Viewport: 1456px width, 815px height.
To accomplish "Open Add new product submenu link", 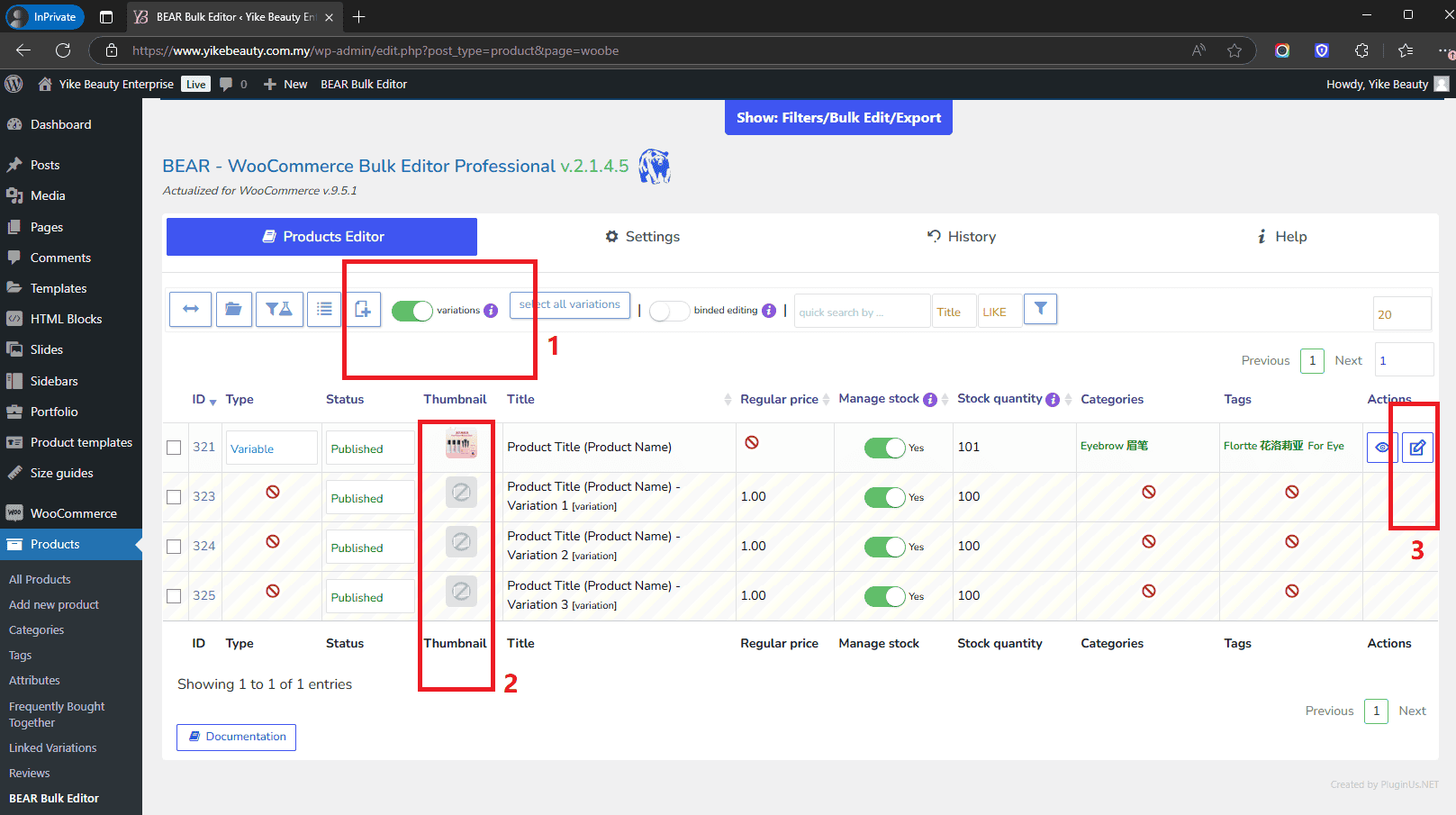I will coord(54,605).
